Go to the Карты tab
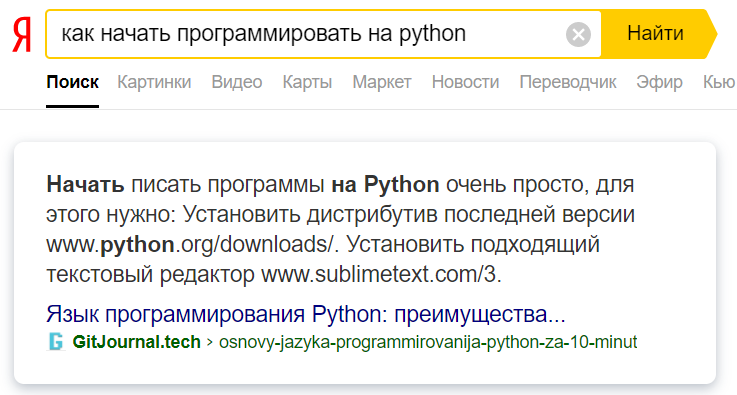 click(307, 82)
